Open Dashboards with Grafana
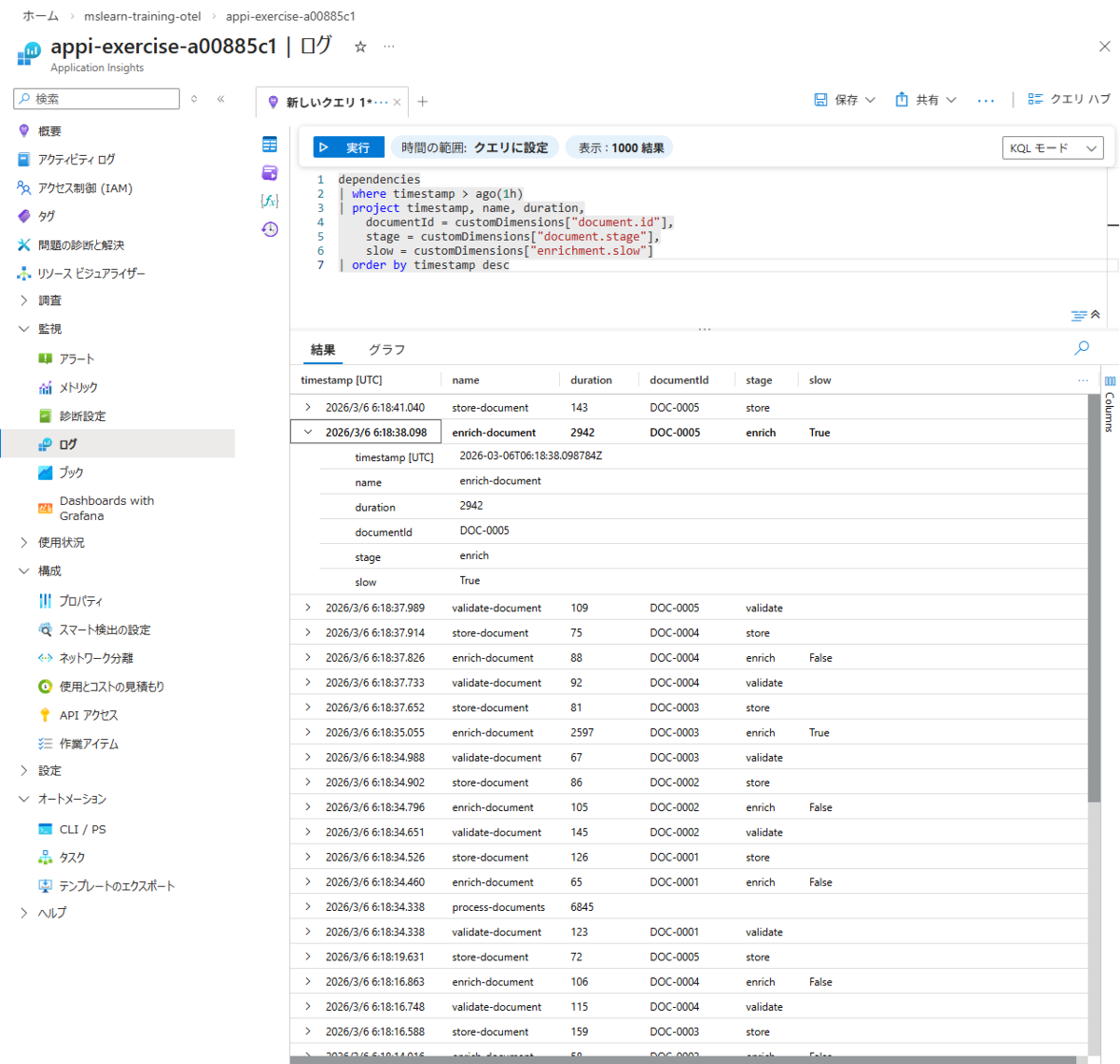1120x1064 pixels. [x=106, y=509]
